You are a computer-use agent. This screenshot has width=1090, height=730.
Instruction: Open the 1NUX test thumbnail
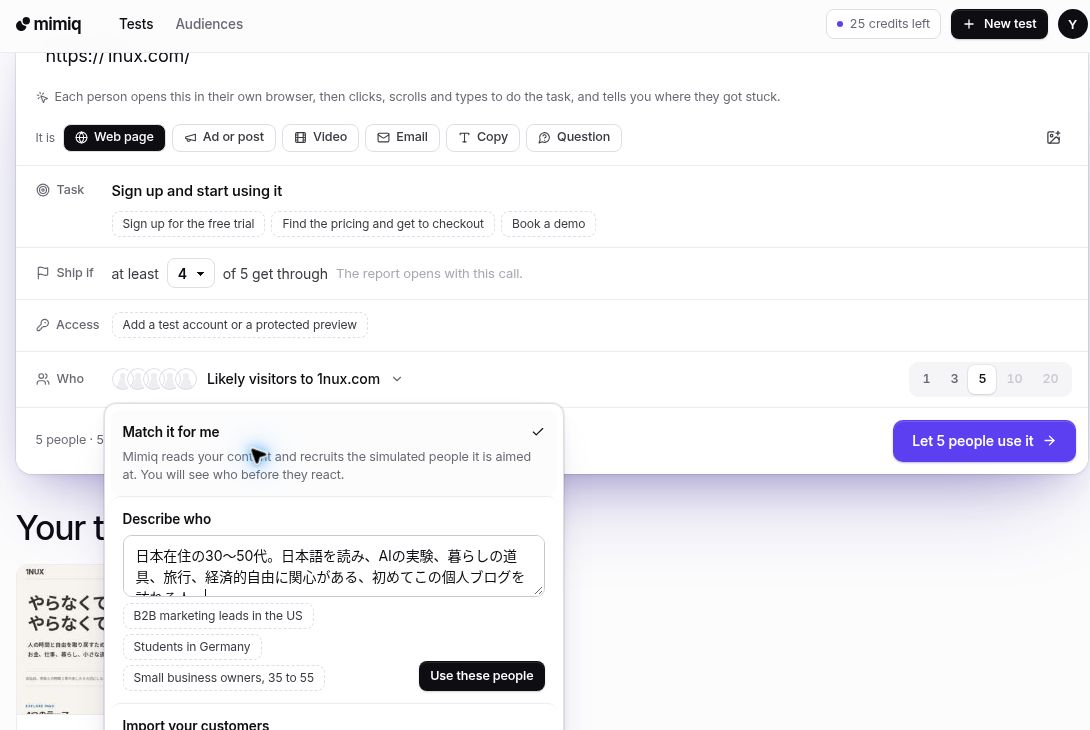click(60, 640)
